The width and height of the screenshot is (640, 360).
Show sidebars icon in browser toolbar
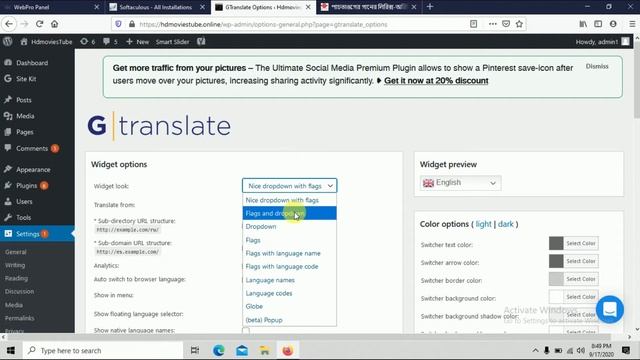coord(598,24)
